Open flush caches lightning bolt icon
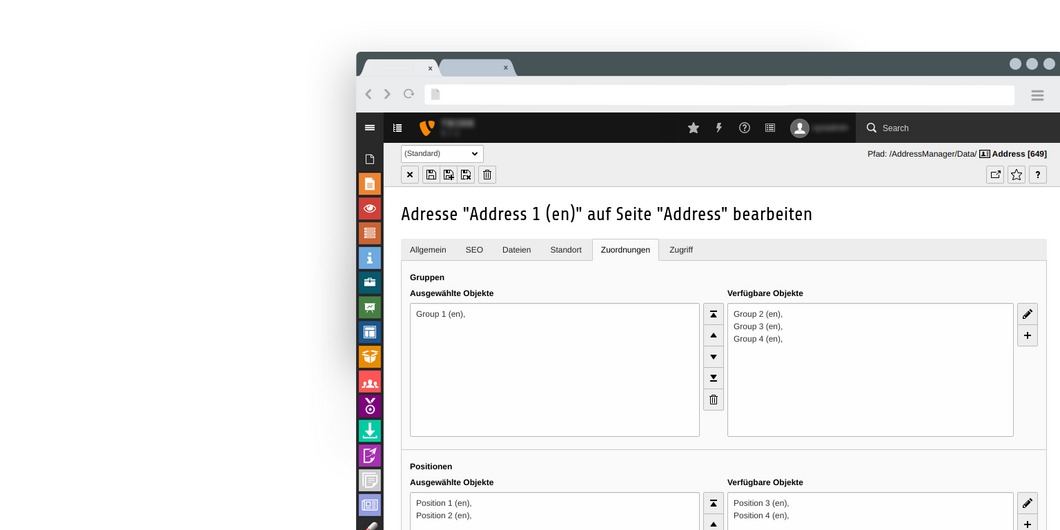 tap(719, 128)
